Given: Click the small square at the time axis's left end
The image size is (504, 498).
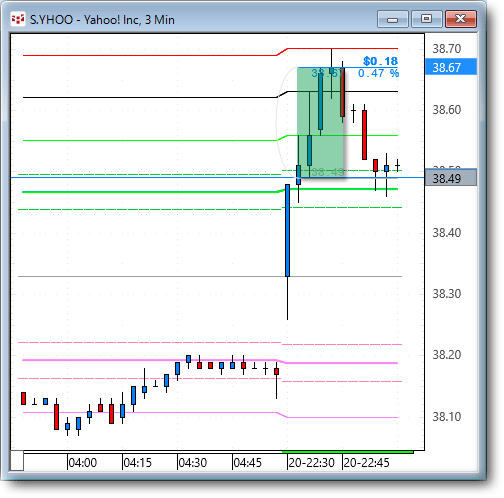Looking at the screenshot, I should click(x=17, y=460).
